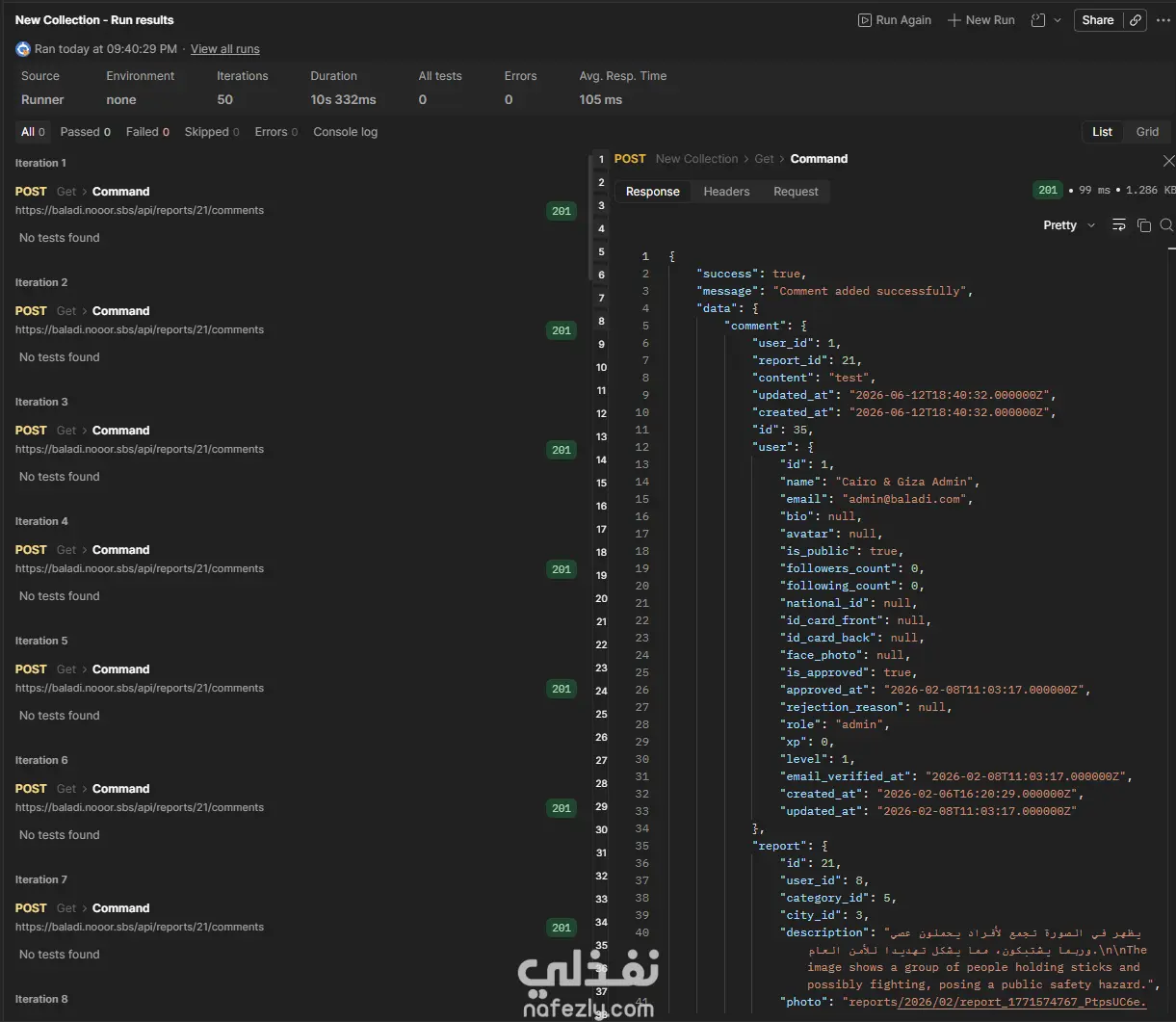Click the 201 status badge in Iteration 3
This screenshot has width=1176, height=1022.
pyautogui.click(x=562, y=450)
